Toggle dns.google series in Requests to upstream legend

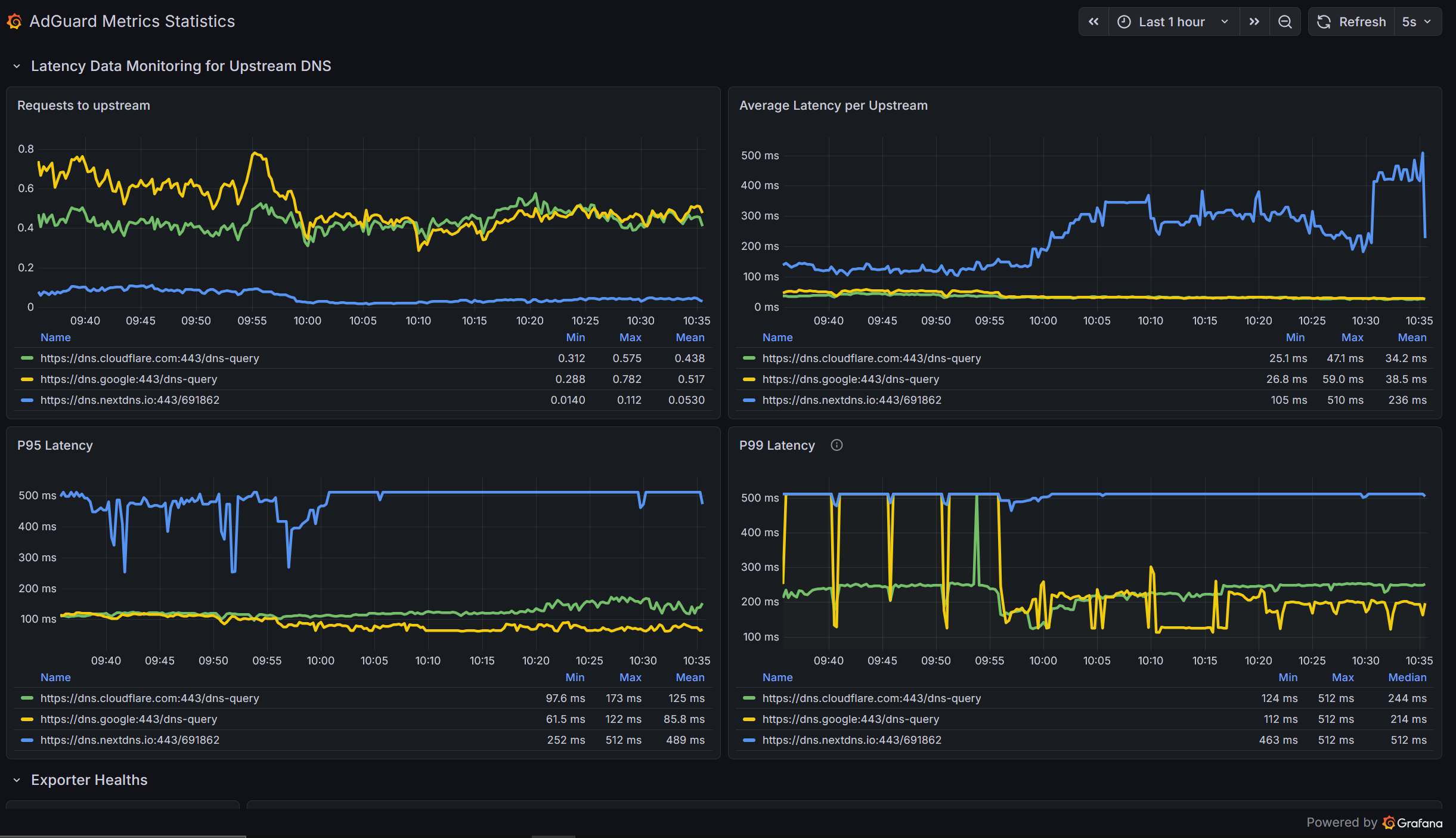point(129,379)
